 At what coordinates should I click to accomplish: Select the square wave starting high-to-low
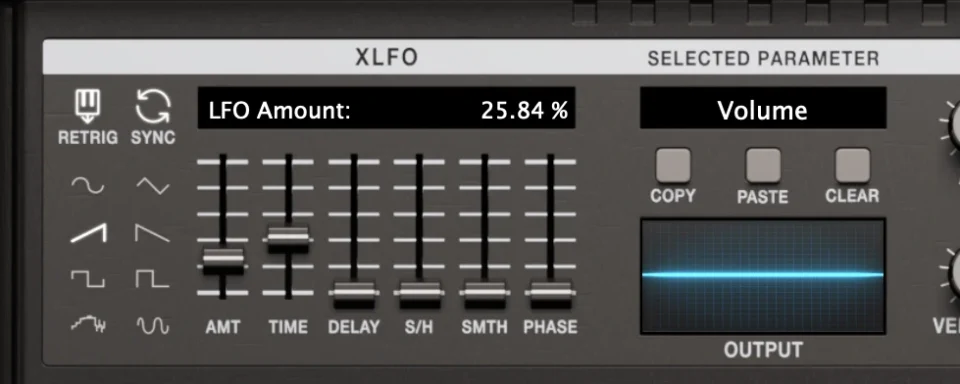tap(88, 279)
